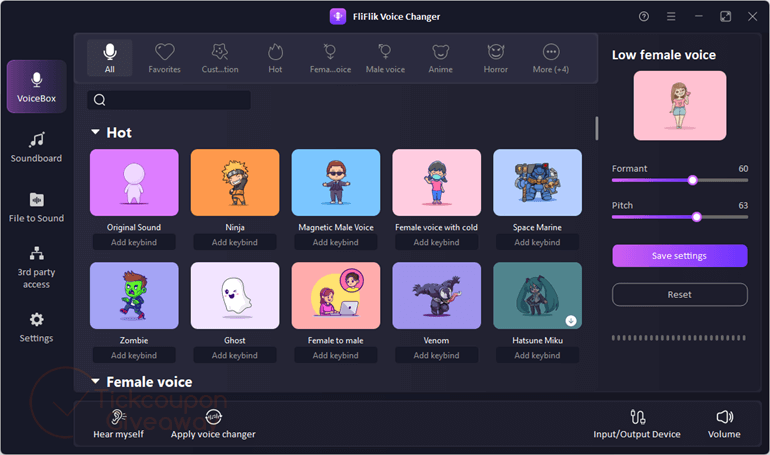The width and height of the screenshot is (770, 455).
Task: Select the Ghost voice
Action: click(x=235, y=295)
